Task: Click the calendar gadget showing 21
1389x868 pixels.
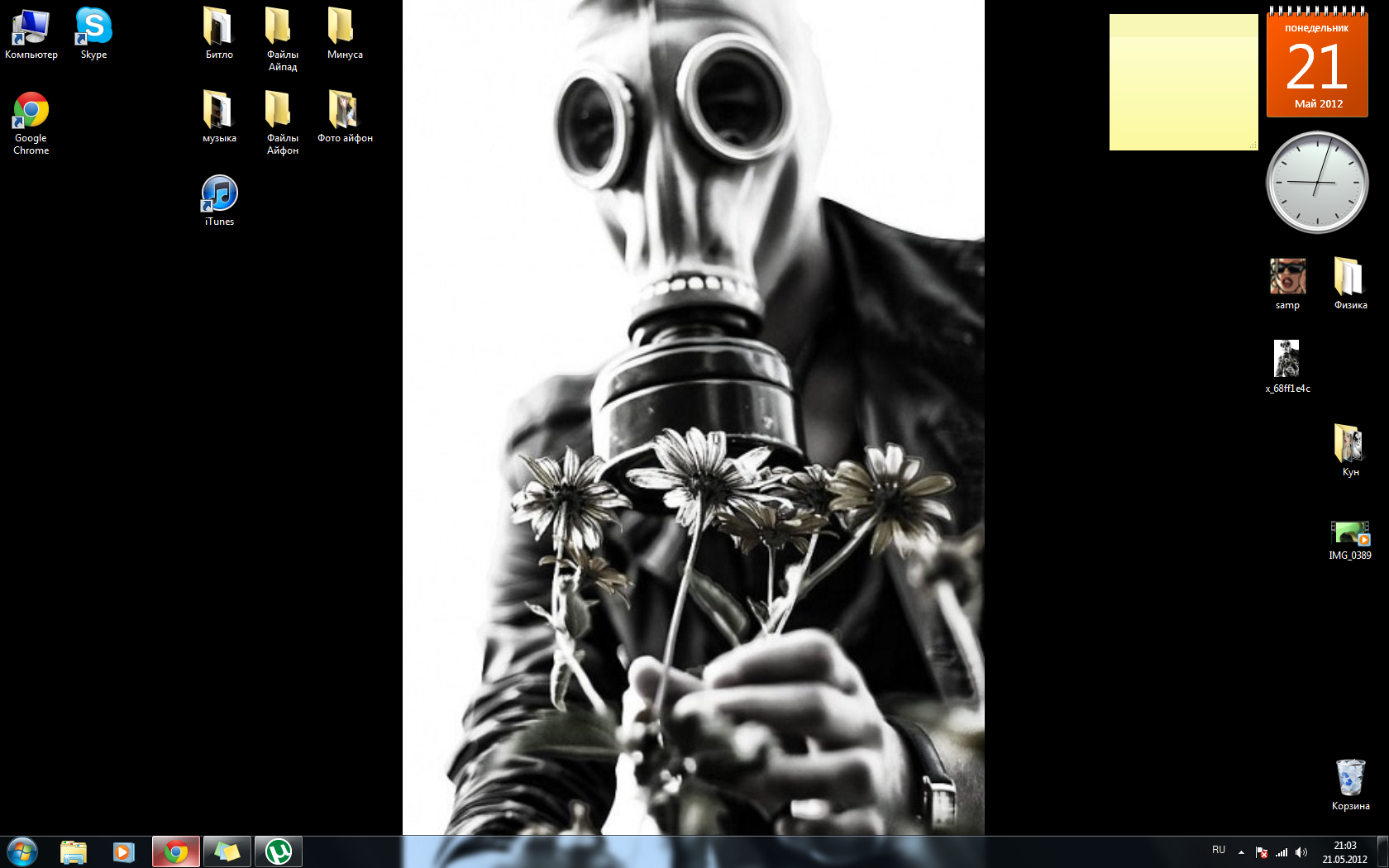Action: tap(1317, 62)
